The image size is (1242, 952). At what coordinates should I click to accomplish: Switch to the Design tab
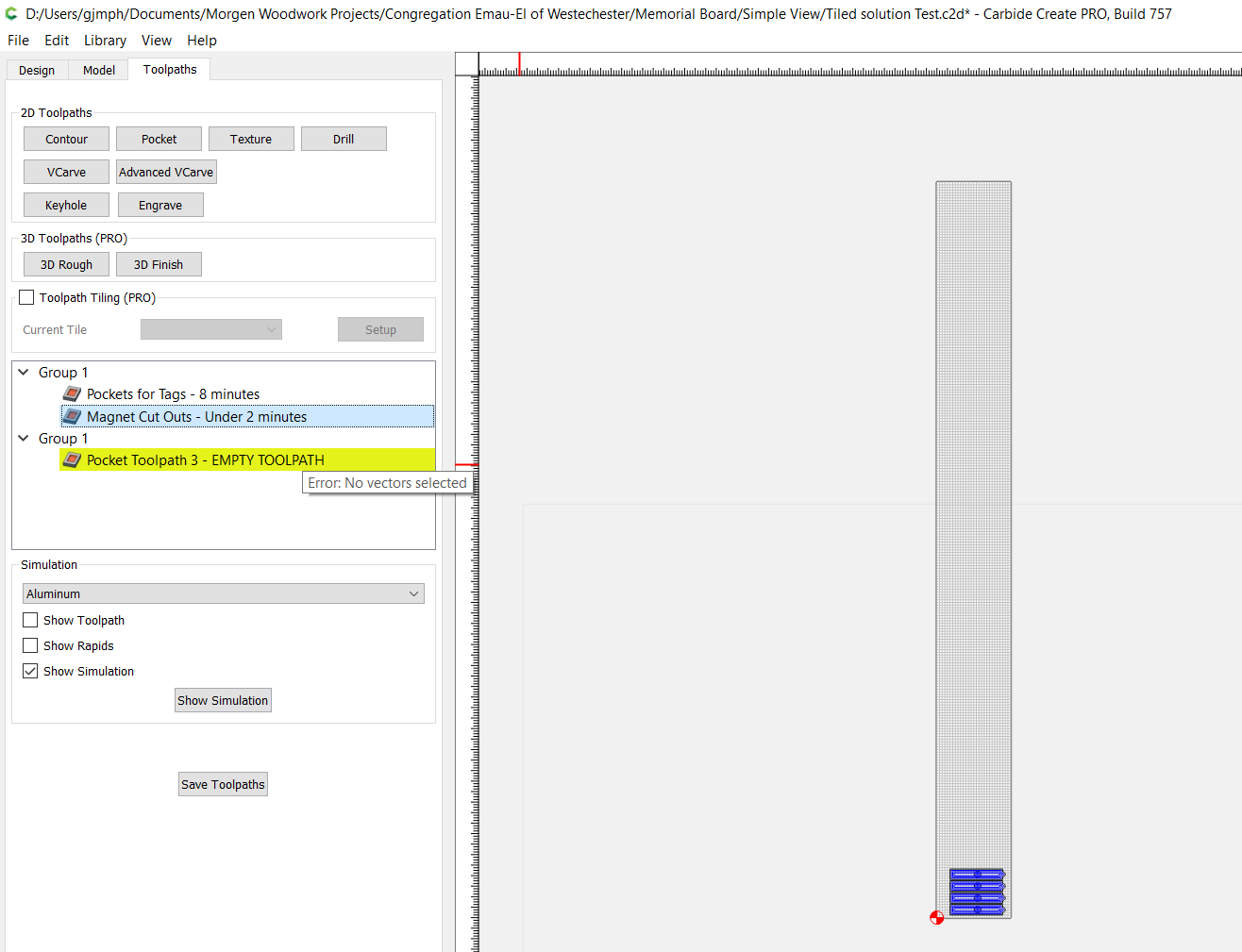coord(37,71)
